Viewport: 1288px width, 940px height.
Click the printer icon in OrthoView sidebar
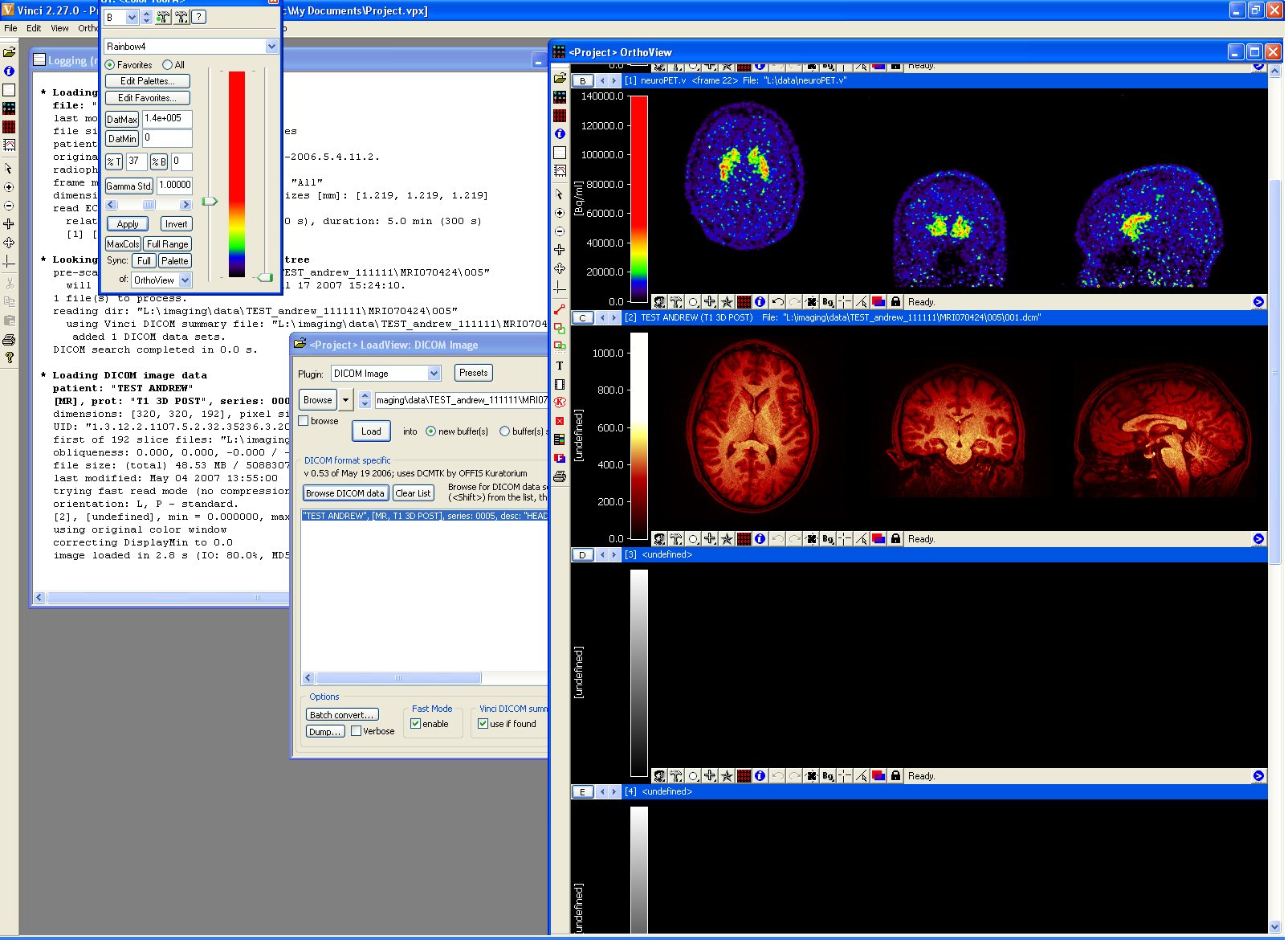pos(560,476)
